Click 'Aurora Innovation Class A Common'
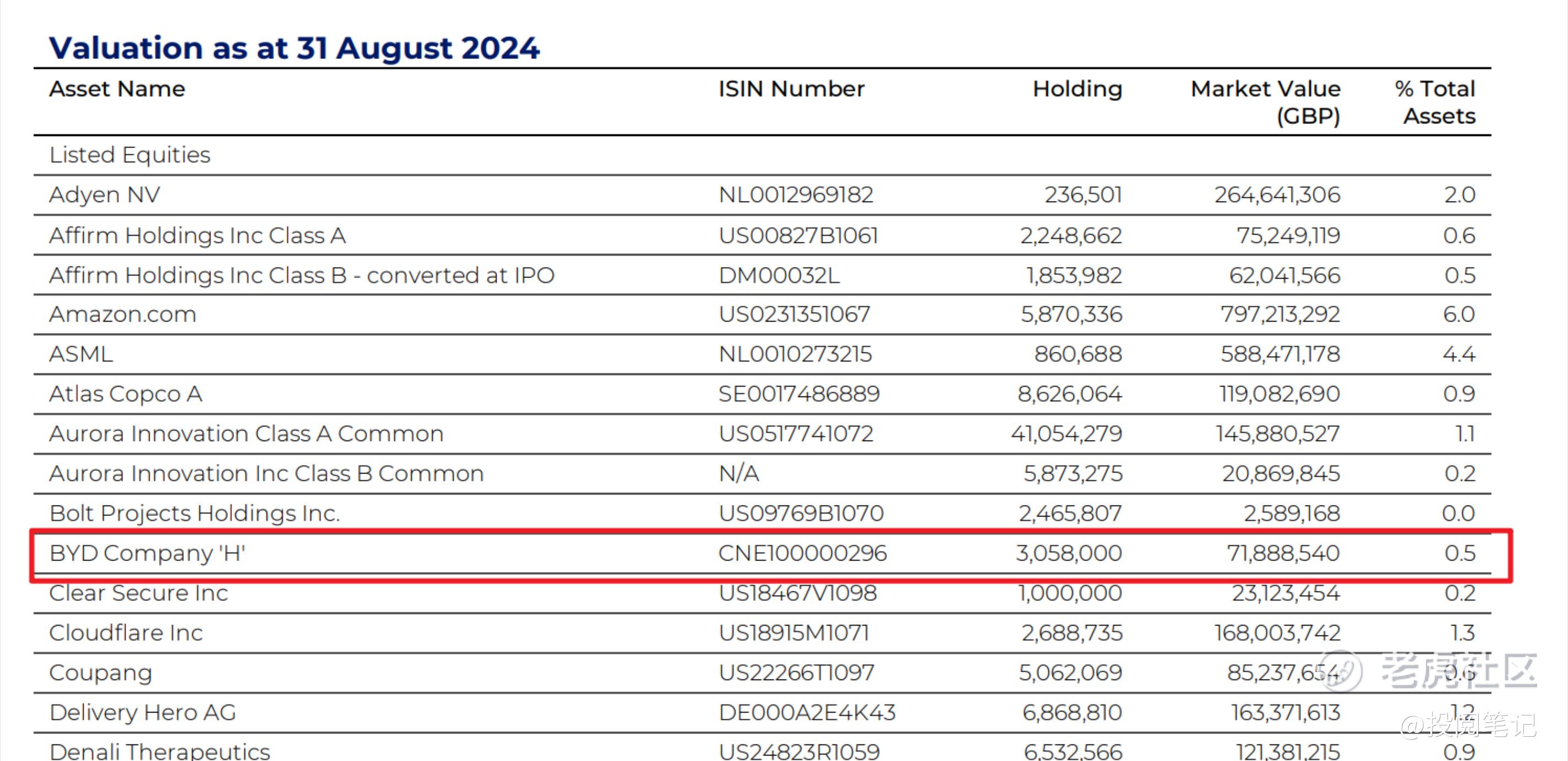This screenshot has width=1568, height=761. [x=247, y=433]
